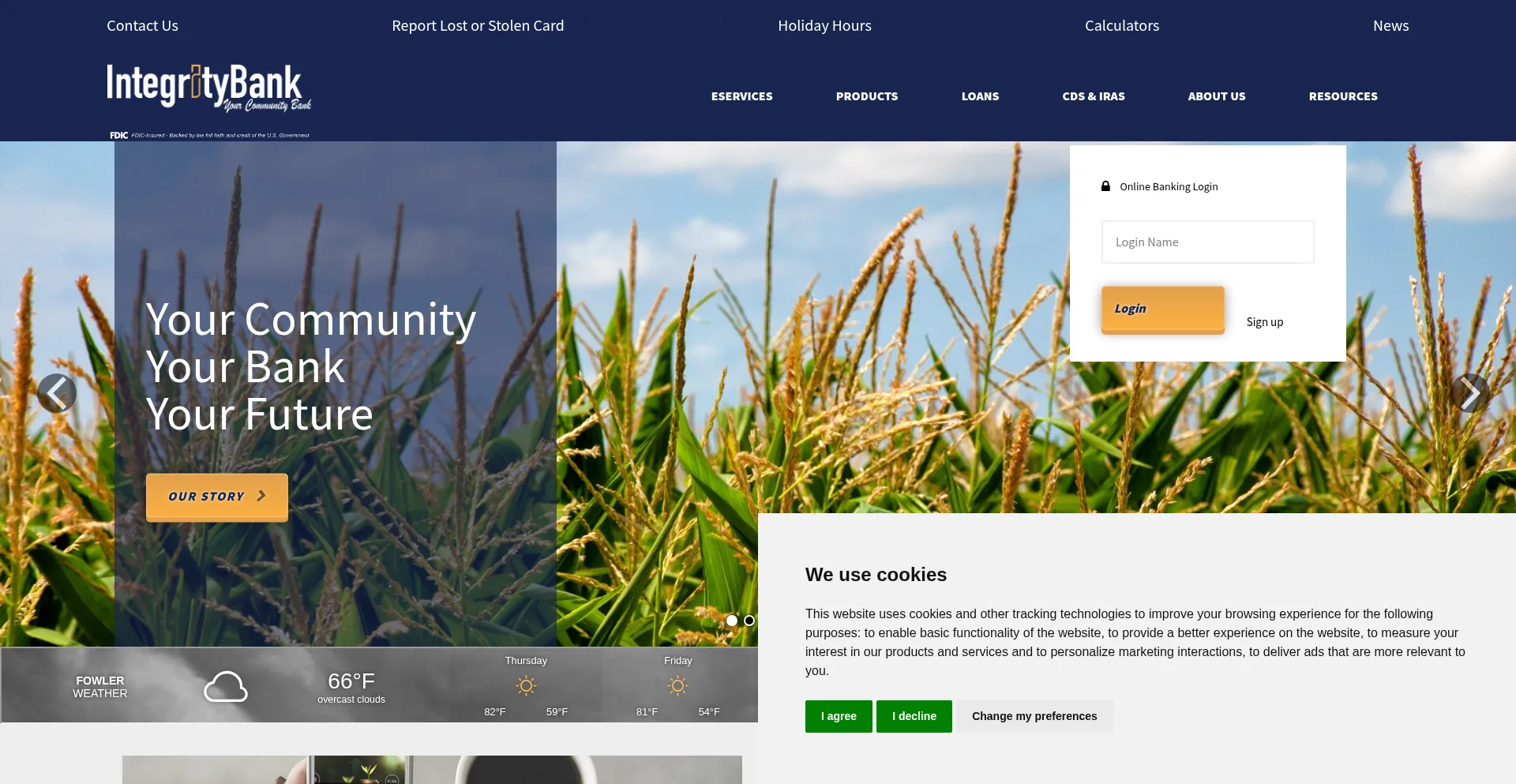
Task: Focus the Login Name field
Action: coord(1208,242)
